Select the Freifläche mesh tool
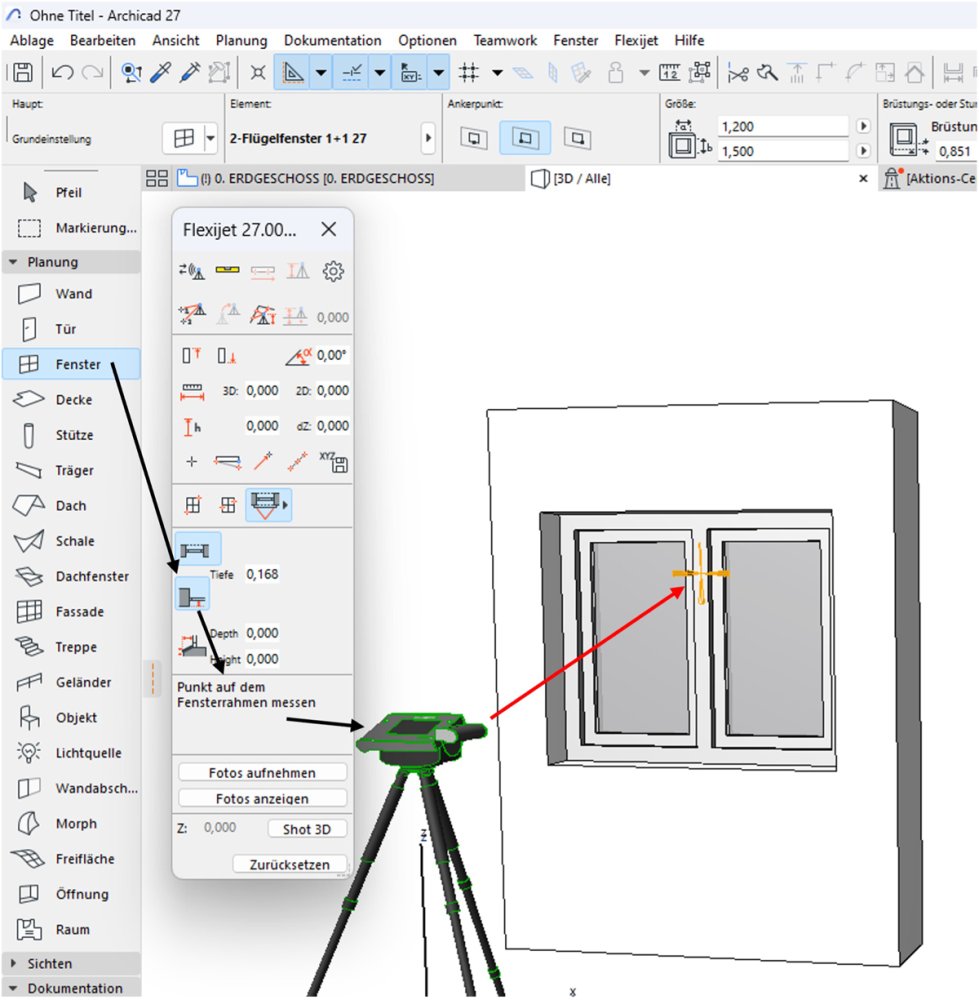 click(x=70, y=859)
